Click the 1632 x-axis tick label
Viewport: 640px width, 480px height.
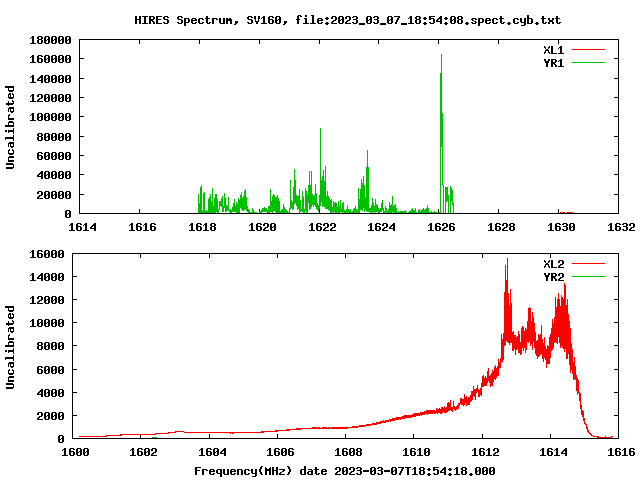pos(621,227)
